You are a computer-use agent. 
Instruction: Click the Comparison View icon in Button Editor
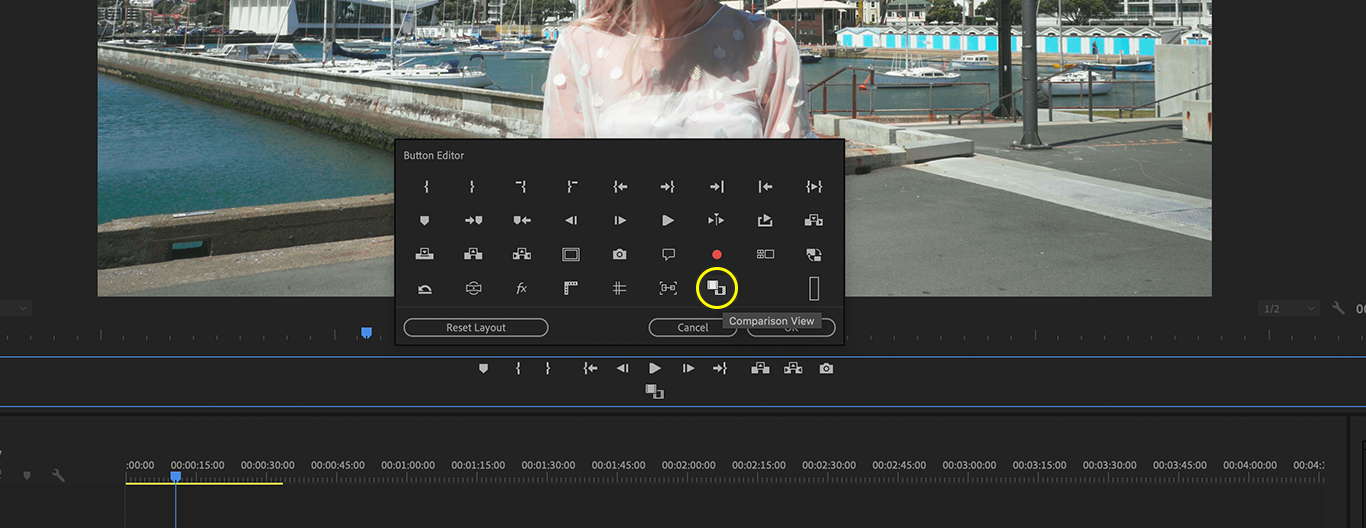coord(716,288)
